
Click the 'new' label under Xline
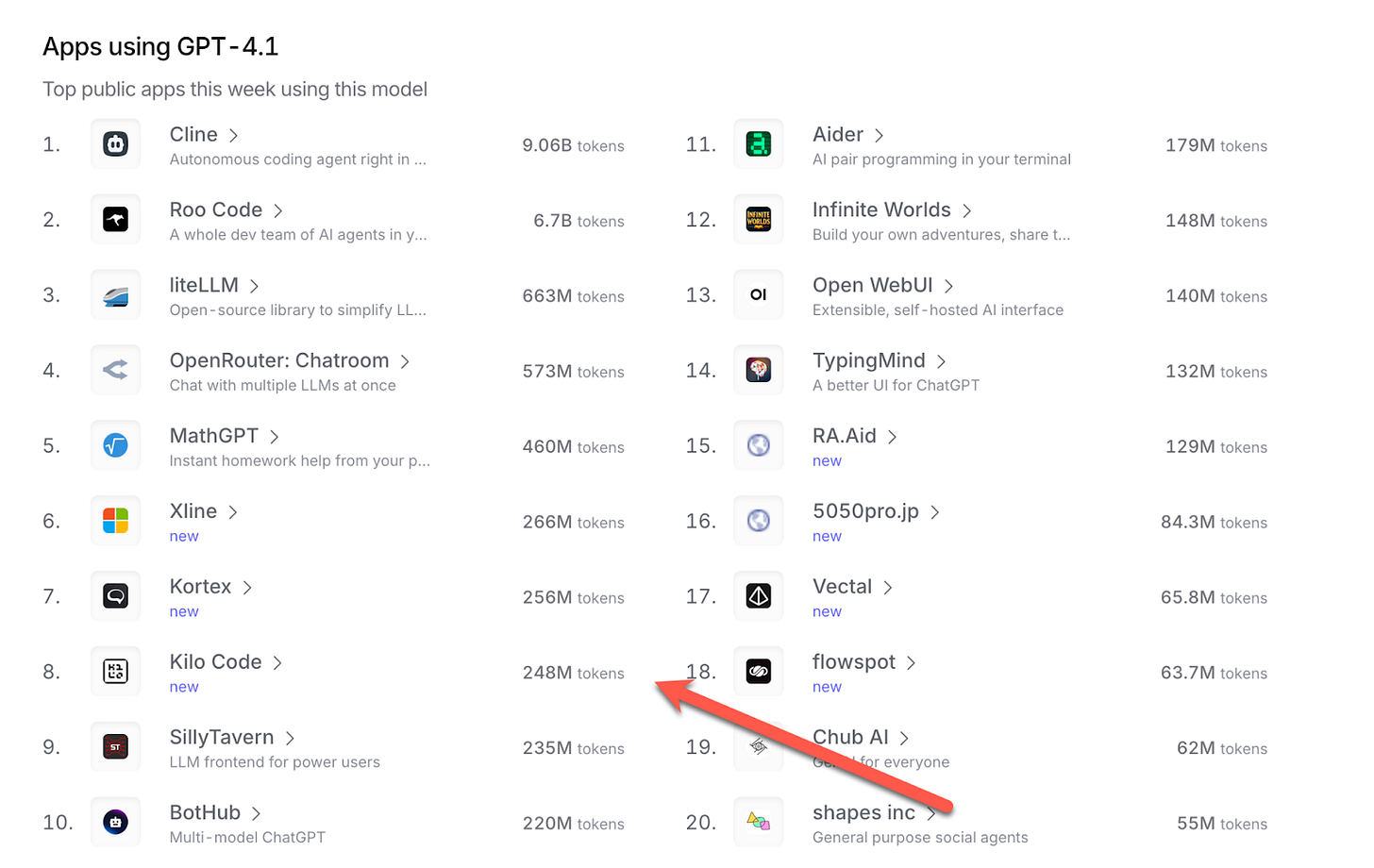(184, 537)
